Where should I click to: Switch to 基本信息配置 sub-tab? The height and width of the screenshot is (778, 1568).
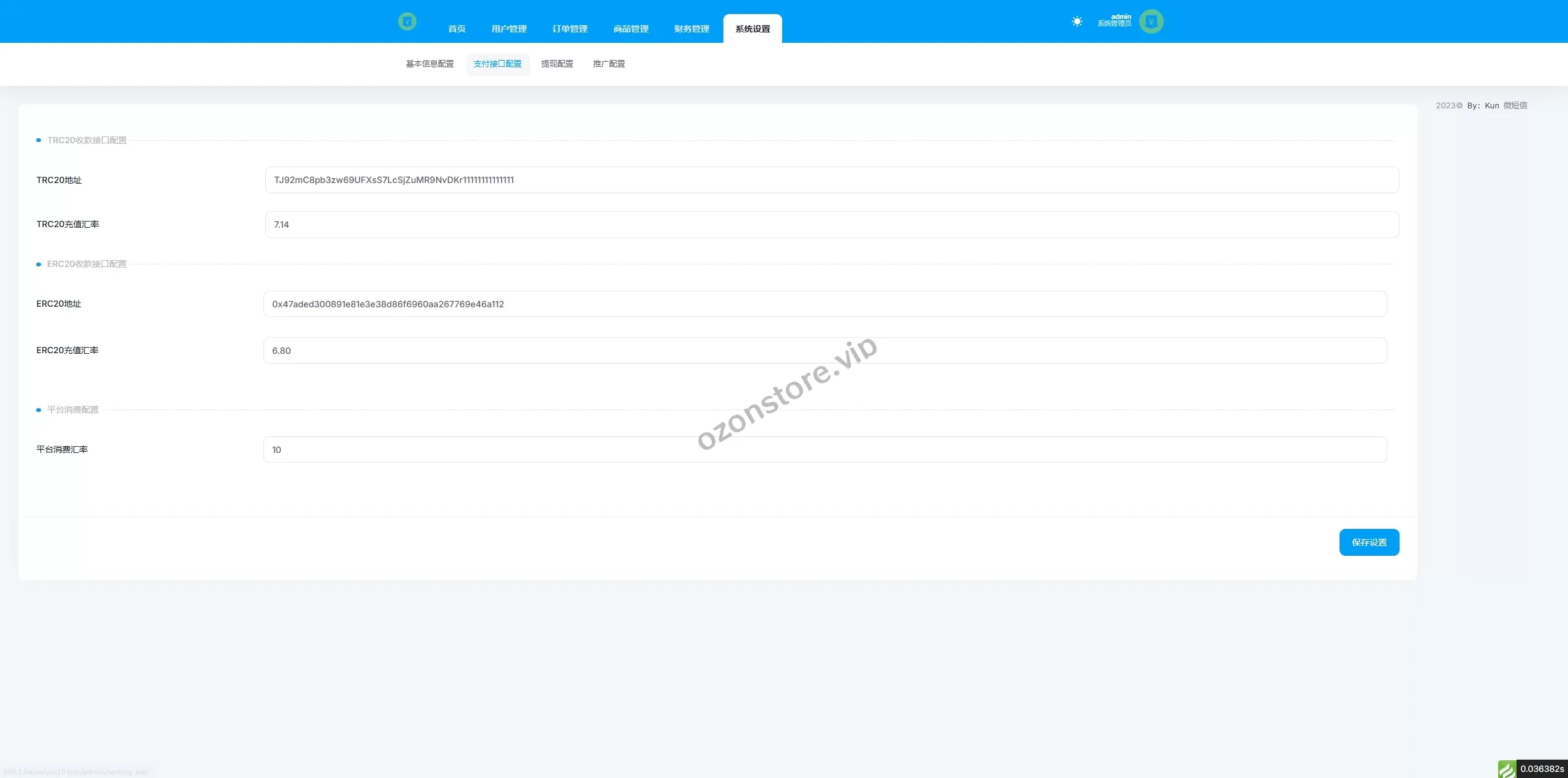click(429, 64)
